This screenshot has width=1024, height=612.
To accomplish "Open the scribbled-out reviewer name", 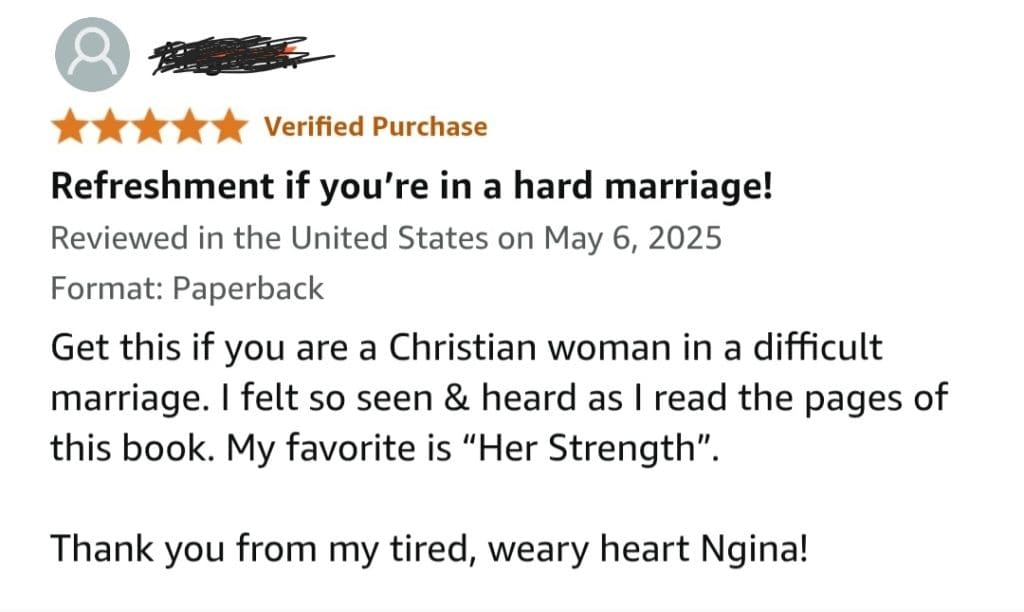I will click(x=240, y=58).
